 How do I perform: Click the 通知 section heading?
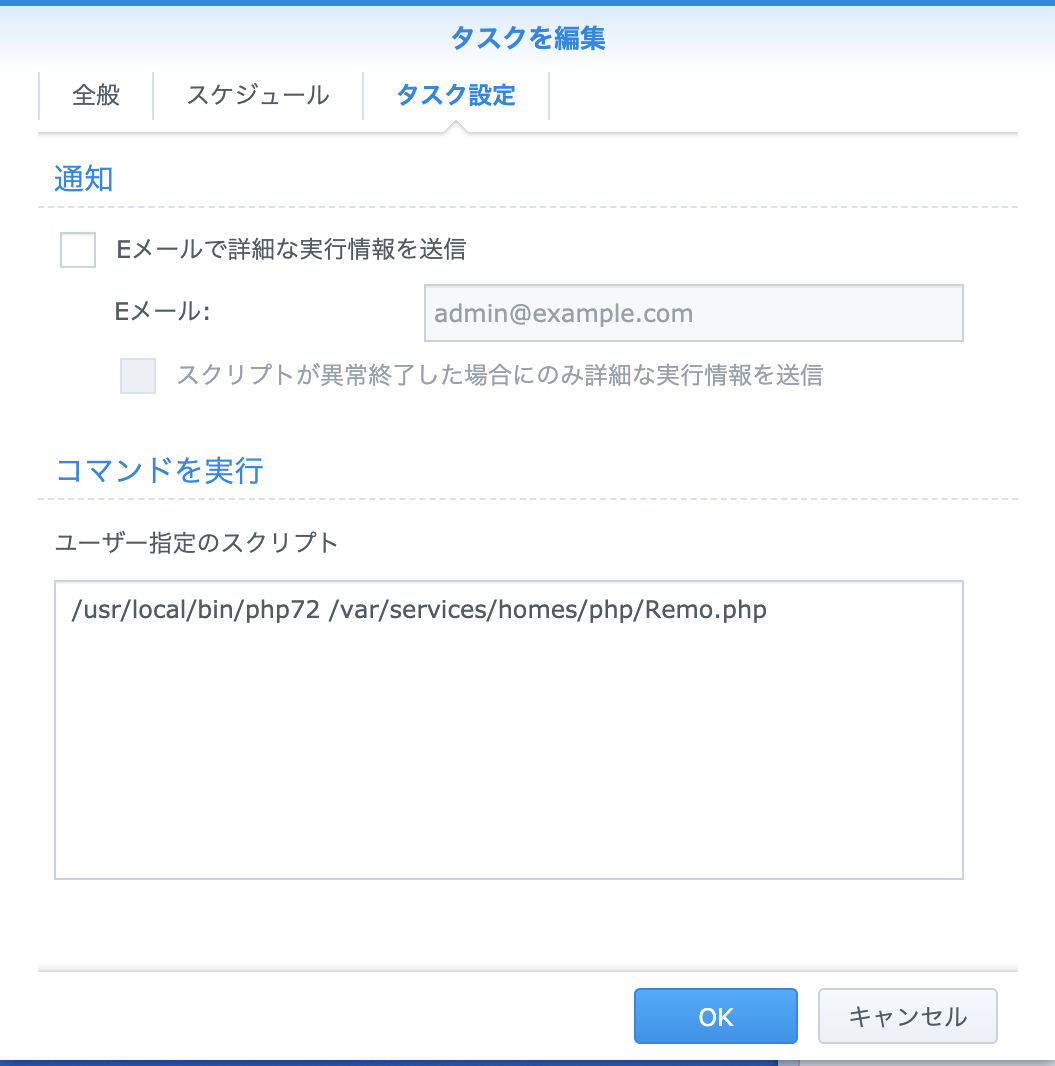[x=84, y=179]
